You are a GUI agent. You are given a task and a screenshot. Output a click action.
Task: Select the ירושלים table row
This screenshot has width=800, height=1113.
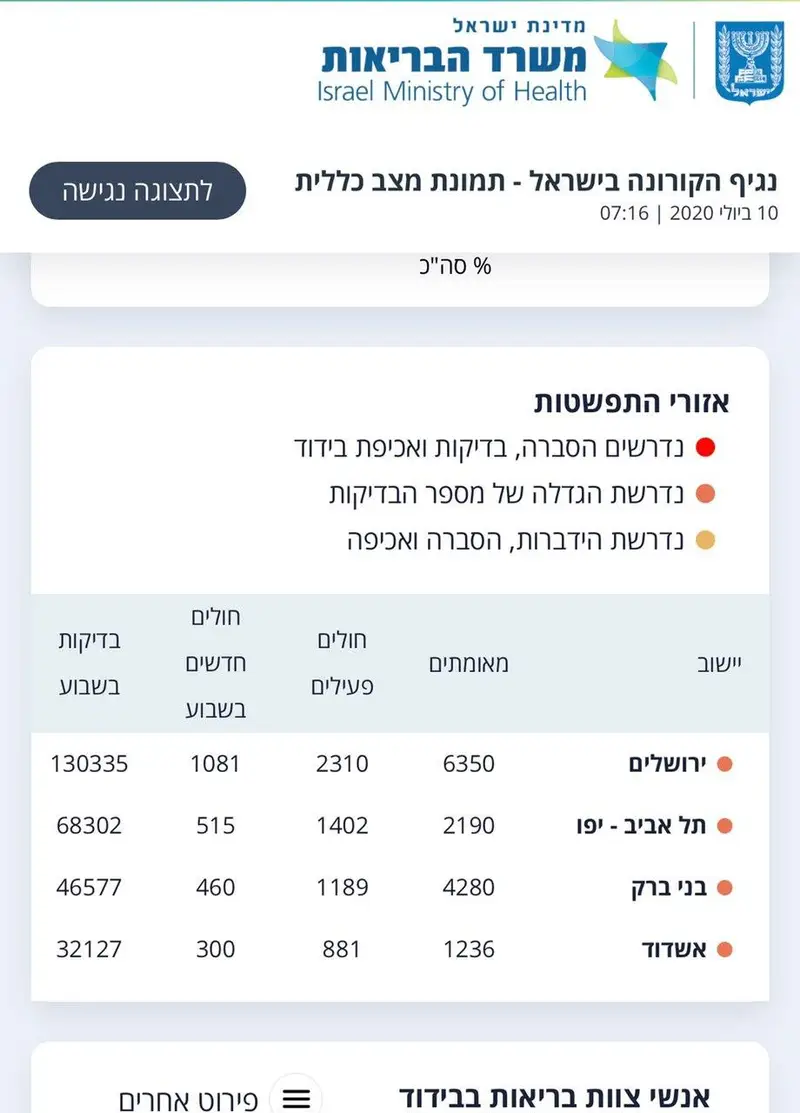click(400, 764)
